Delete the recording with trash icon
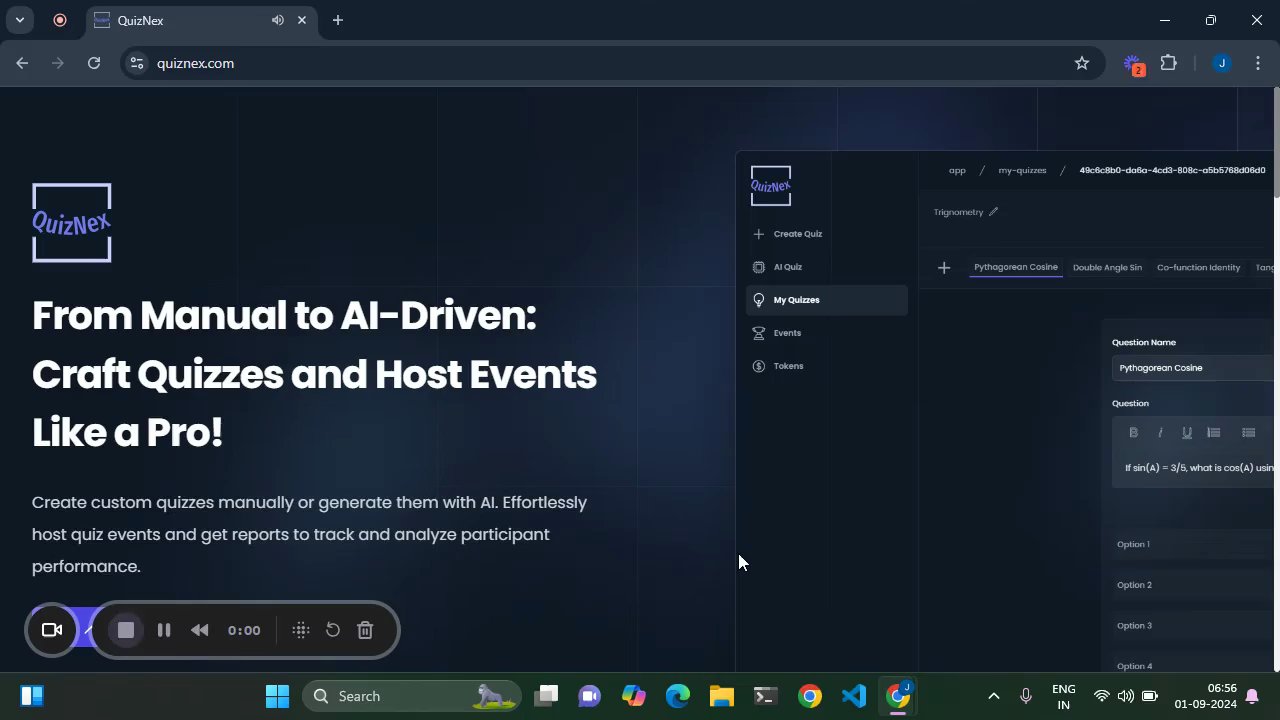 click(365, 630)
